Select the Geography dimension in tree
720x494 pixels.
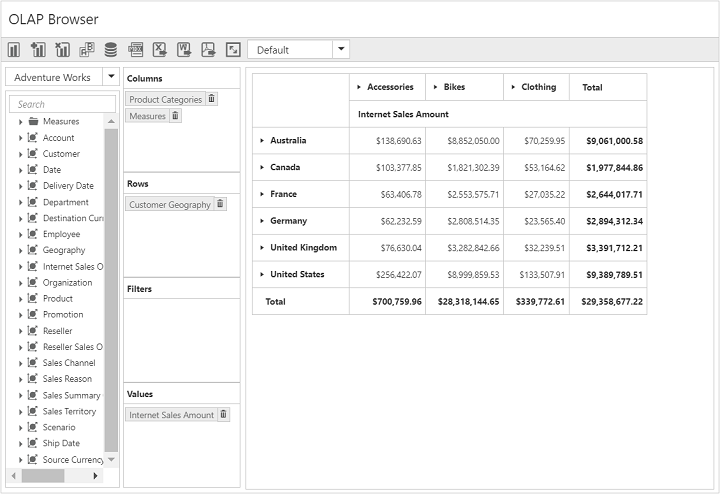(x=63, y=250)
